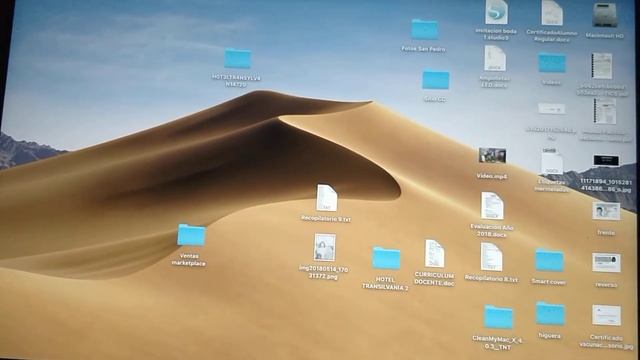Image resolution: width=640 pixels, height=360 pixels.
Task: Open the Ventas marketplace folder
Action: (x=191, y=235)
